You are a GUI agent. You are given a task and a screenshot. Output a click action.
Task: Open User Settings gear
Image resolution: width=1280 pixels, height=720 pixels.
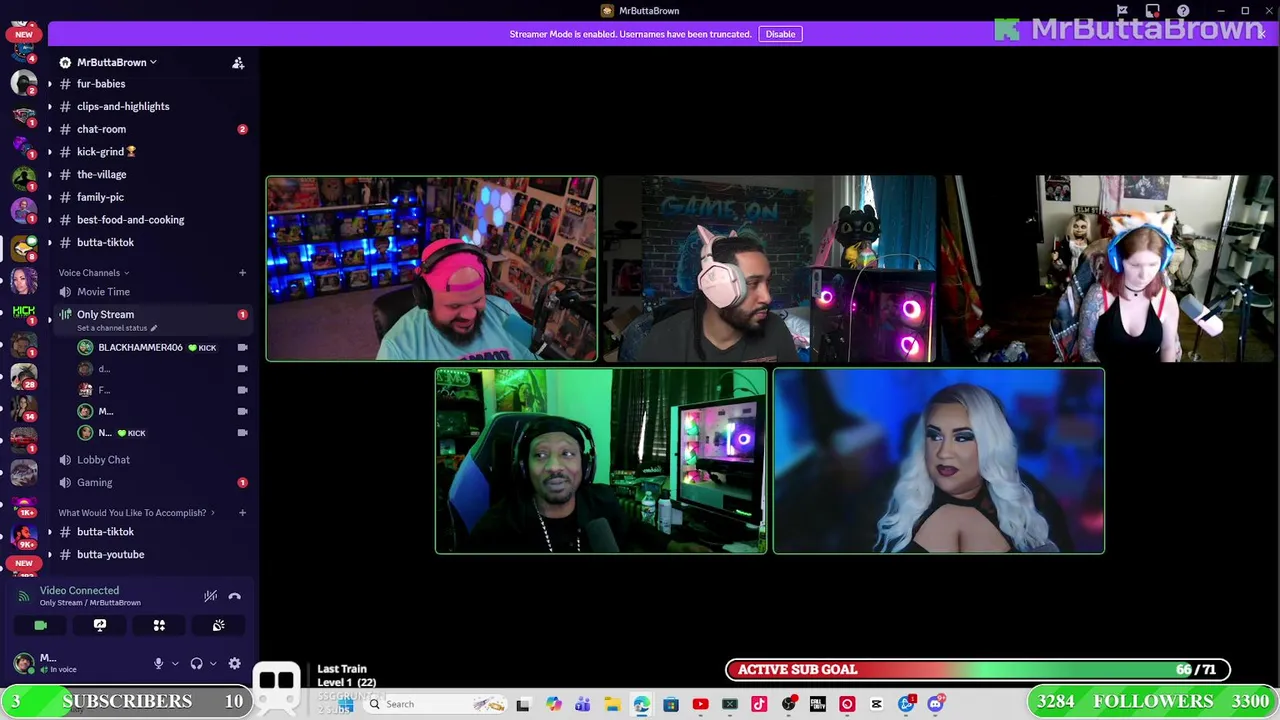tap(234, 663)
